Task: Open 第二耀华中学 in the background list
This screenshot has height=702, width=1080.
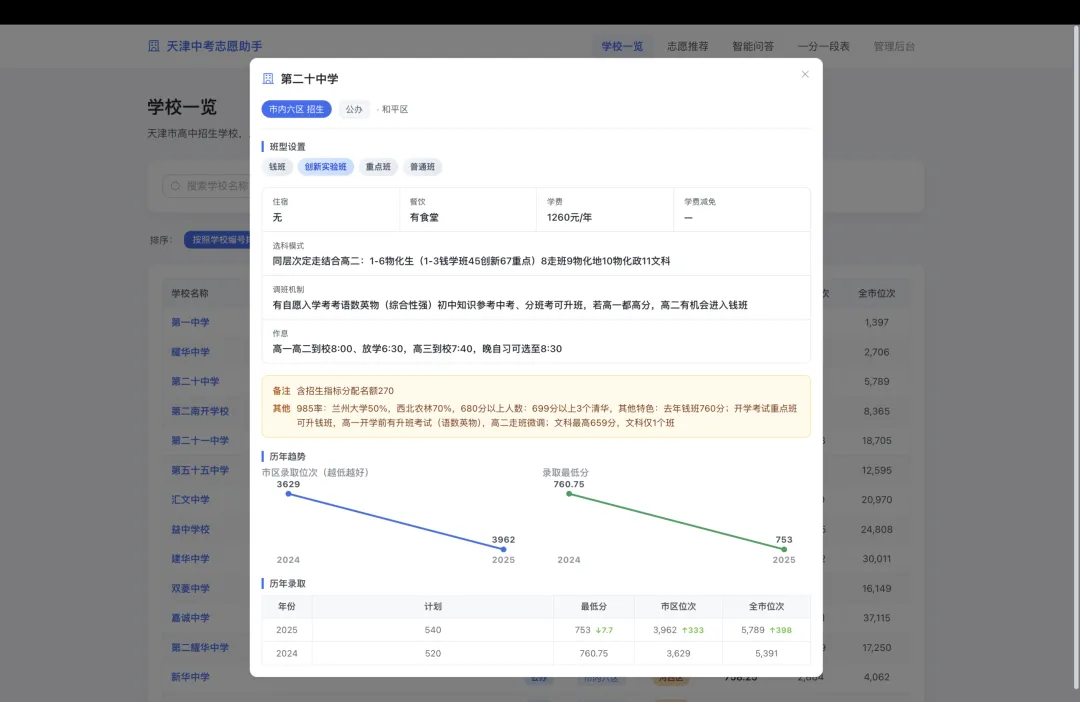Action: pyautogui.click(x=200, y=648)
